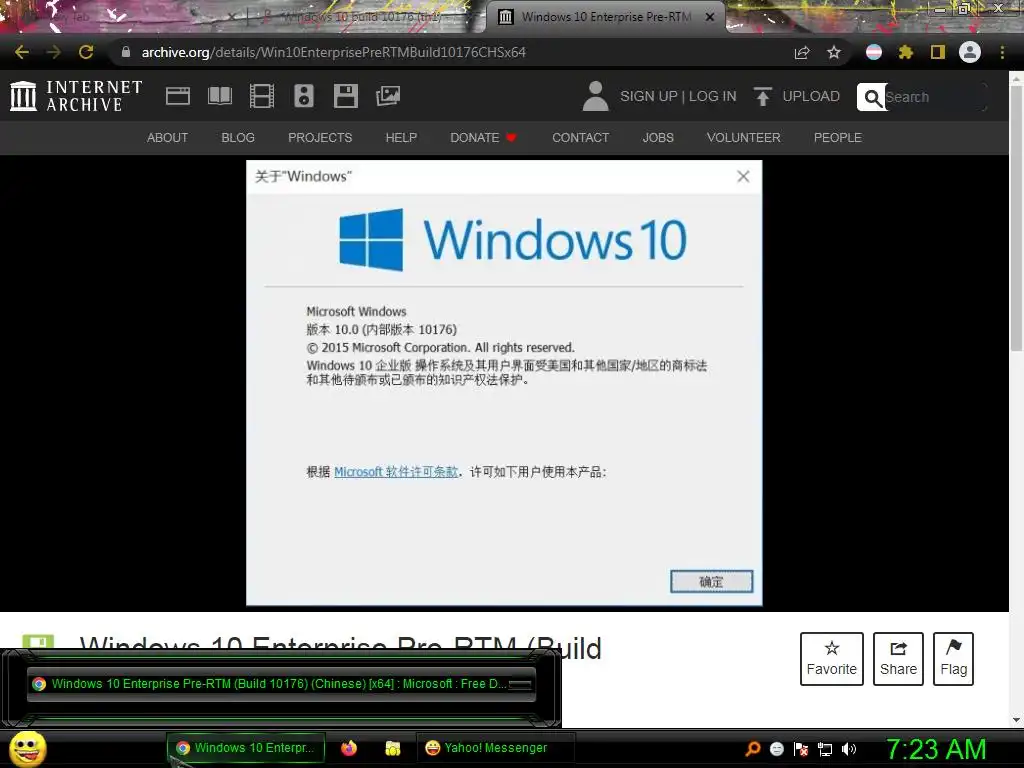This screenshot has height=768, width=1024.
Task: Go back with the browser back arrow
Action: tap(22, 52)
